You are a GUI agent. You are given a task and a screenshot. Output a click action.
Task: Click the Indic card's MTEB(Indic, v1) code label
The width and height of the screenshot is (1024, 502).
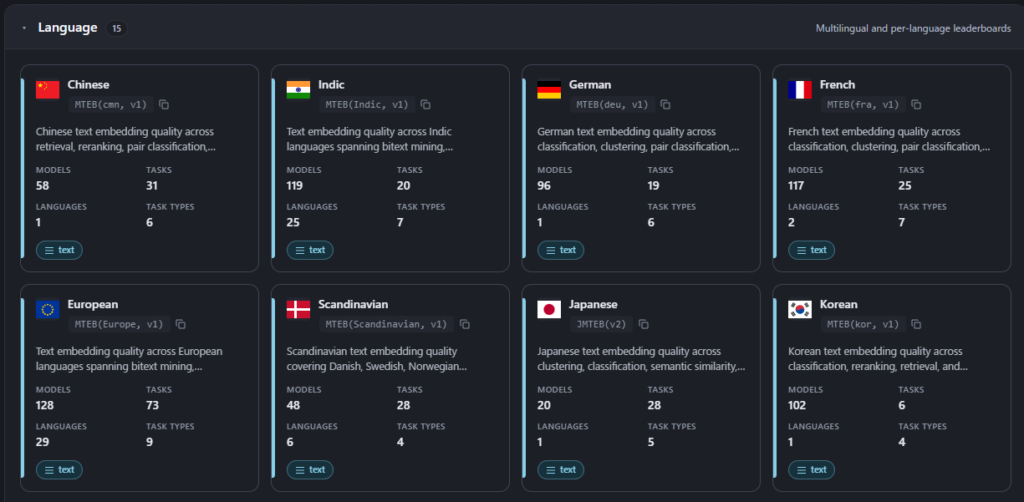367,104
